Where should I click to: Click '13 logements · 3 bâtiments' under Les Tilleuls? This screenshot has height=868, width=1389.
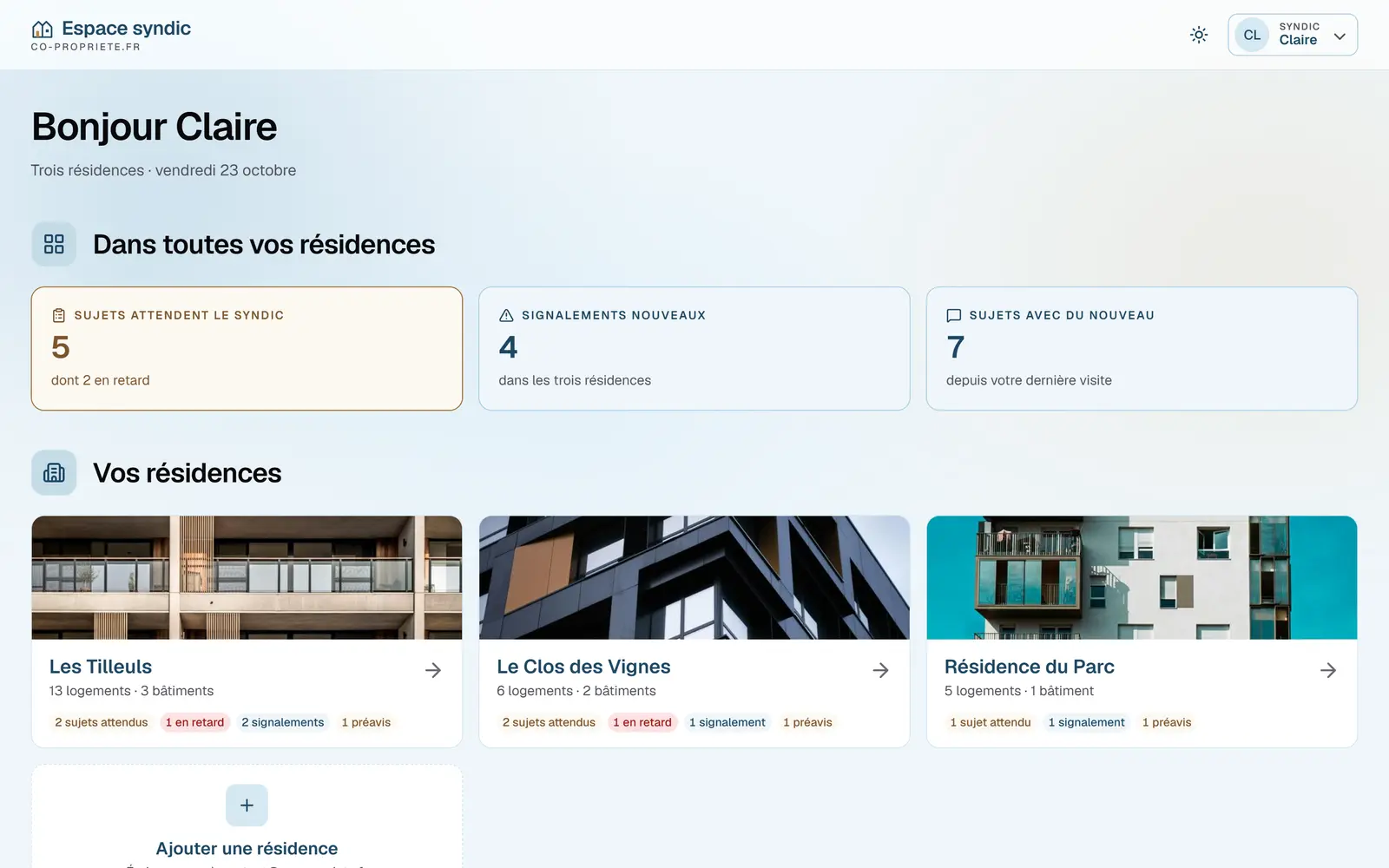131,691
